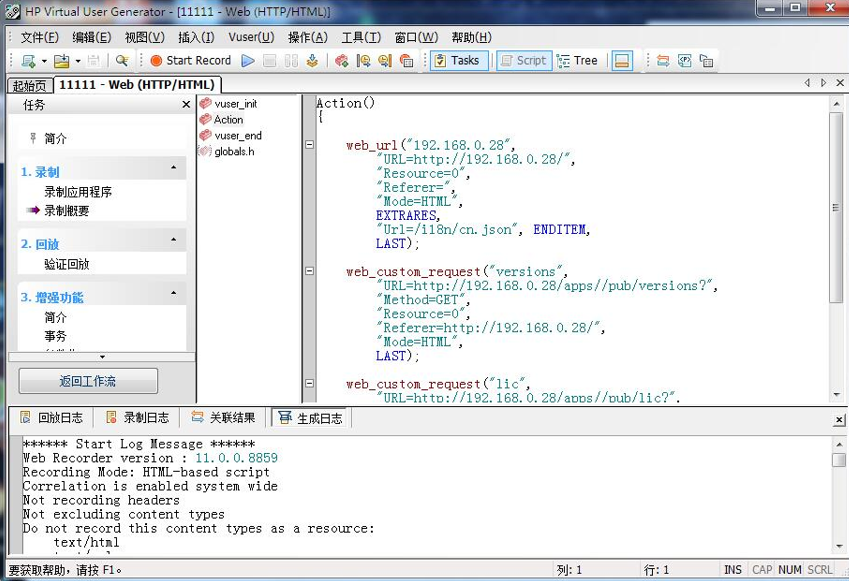Open the Open Script dropdown arrow

[x=77, y=61]
